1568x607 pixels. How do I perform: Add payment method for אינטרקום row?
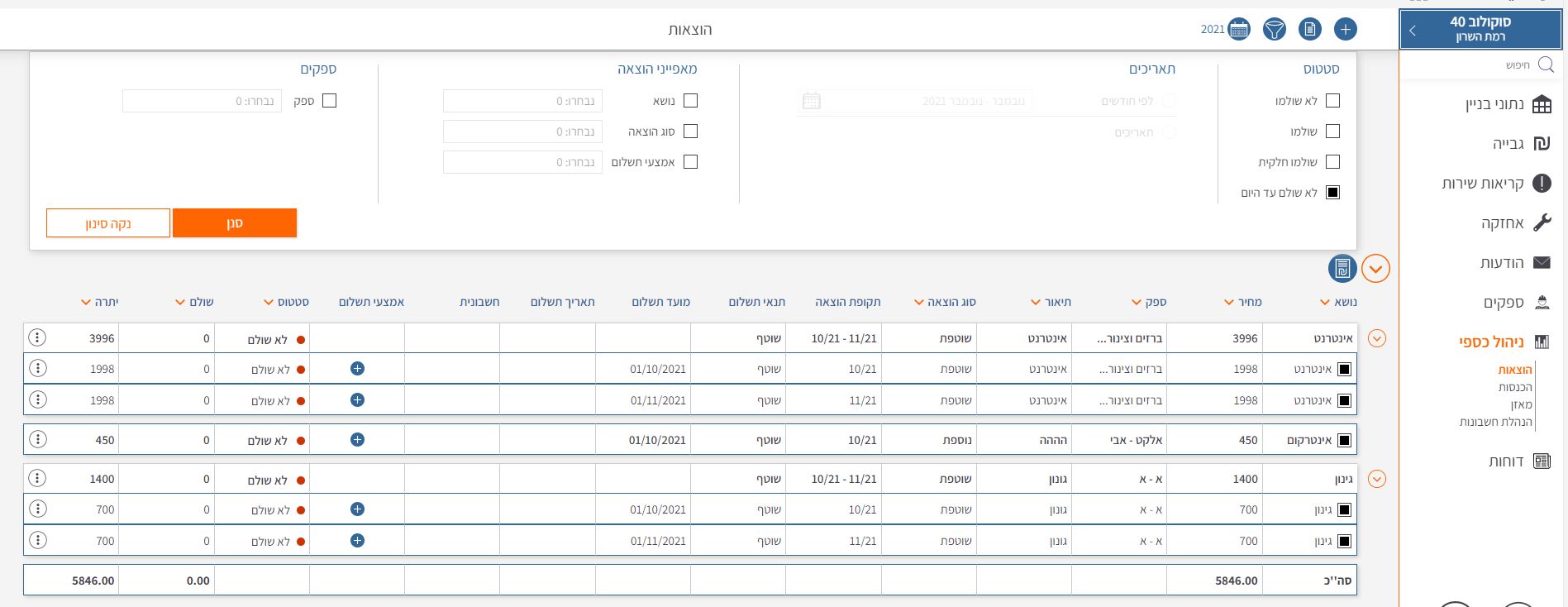coord(357,440)
